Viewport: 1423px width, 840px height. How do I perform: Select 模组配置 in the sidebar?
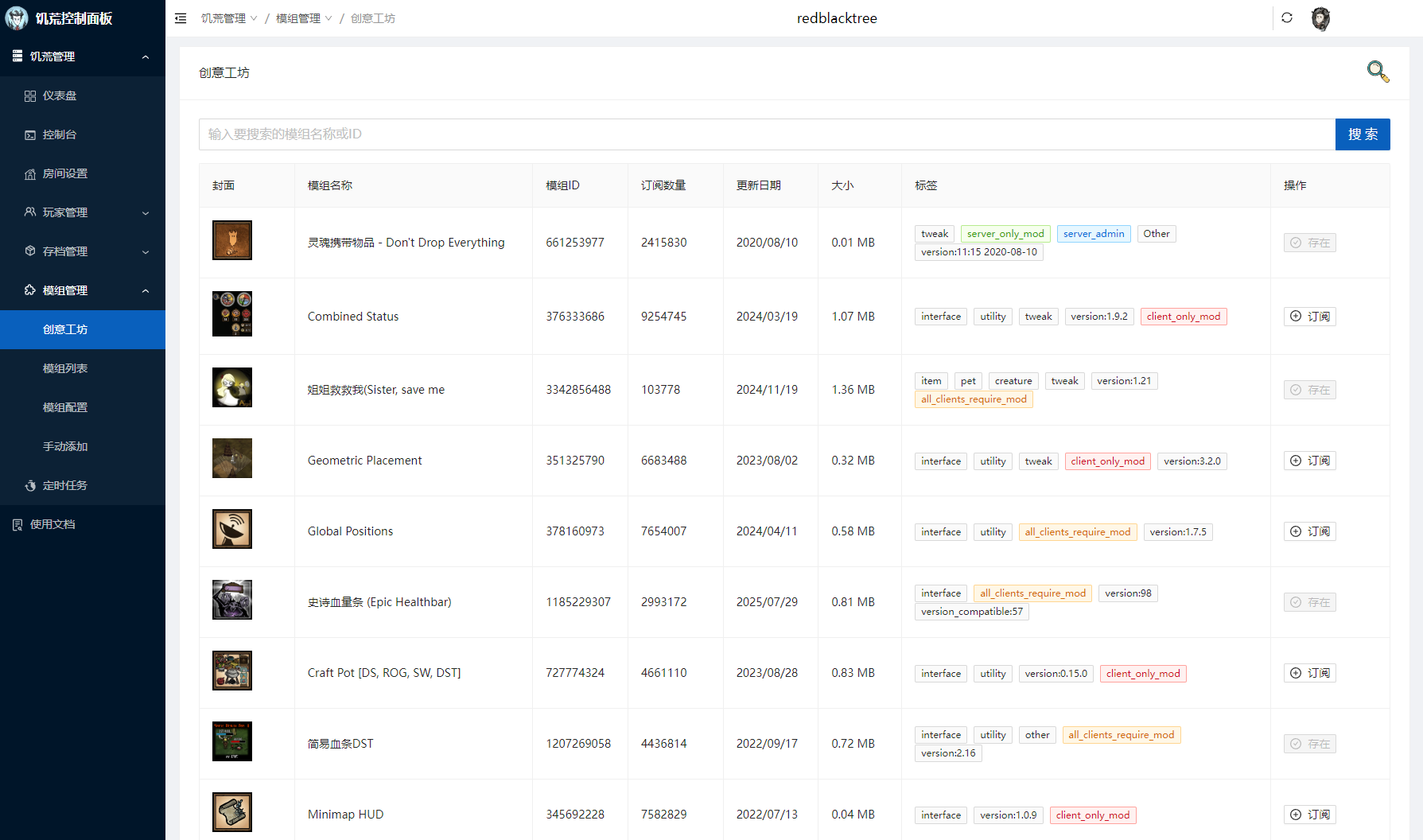tap(65, 407)
